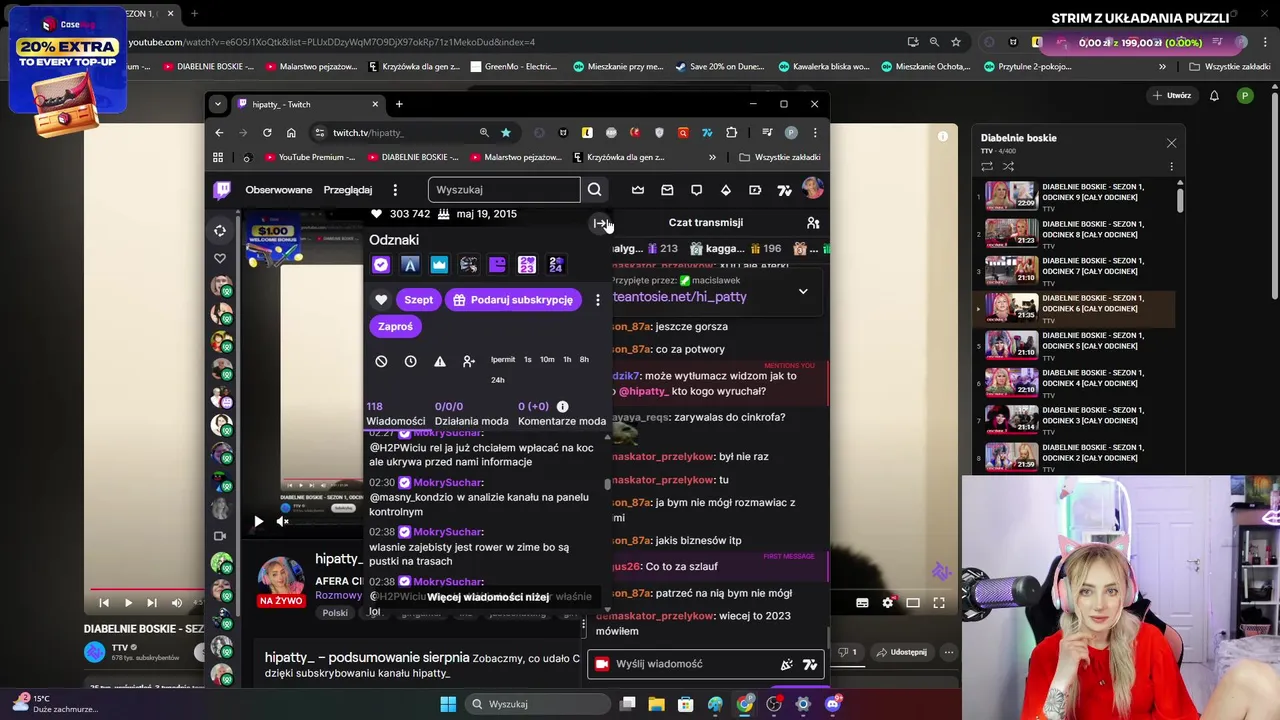The height and width of the screenshot is (720, 1280).
Task: Click the verified badge in Odznaki
Action: [x=380, y=264]
